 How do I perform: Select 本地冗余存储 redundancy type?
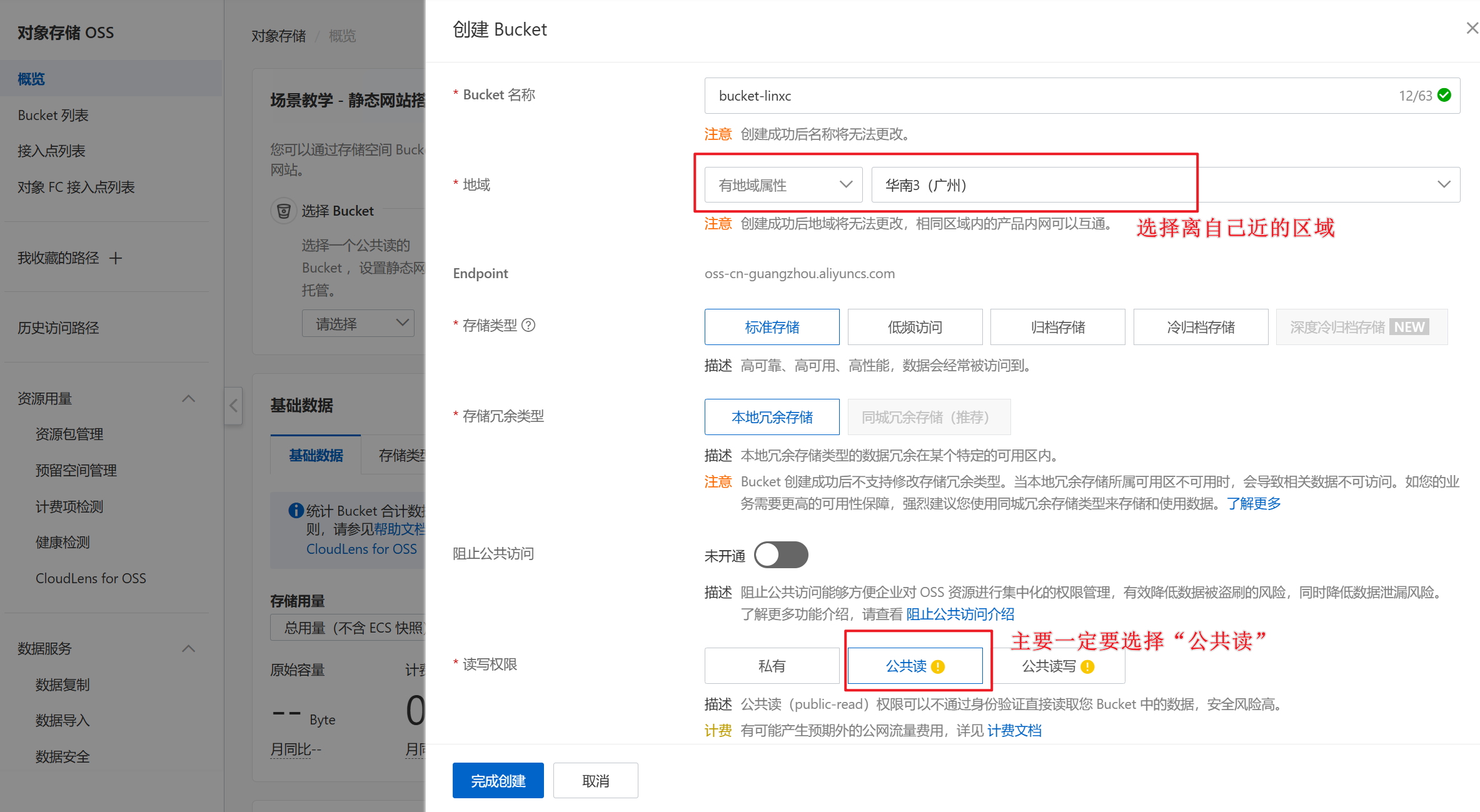coord(772,417)
